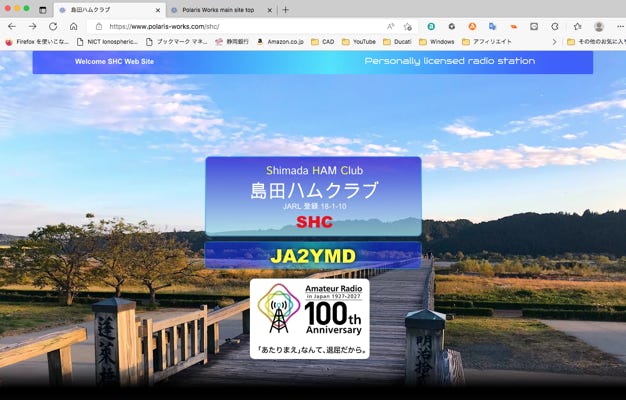This screenshot has height=400, width=626.
Task: Go to the browser home page icon
Action: click(x=74, y=26)
